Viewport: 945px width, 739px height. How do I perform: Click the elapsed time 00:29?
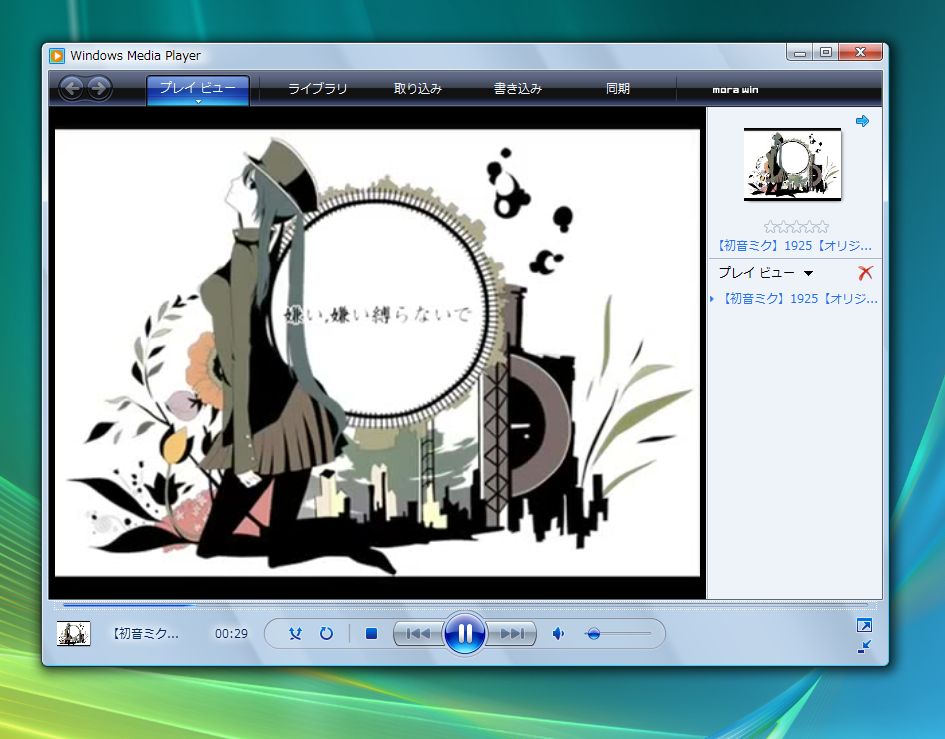click(231, 634)
